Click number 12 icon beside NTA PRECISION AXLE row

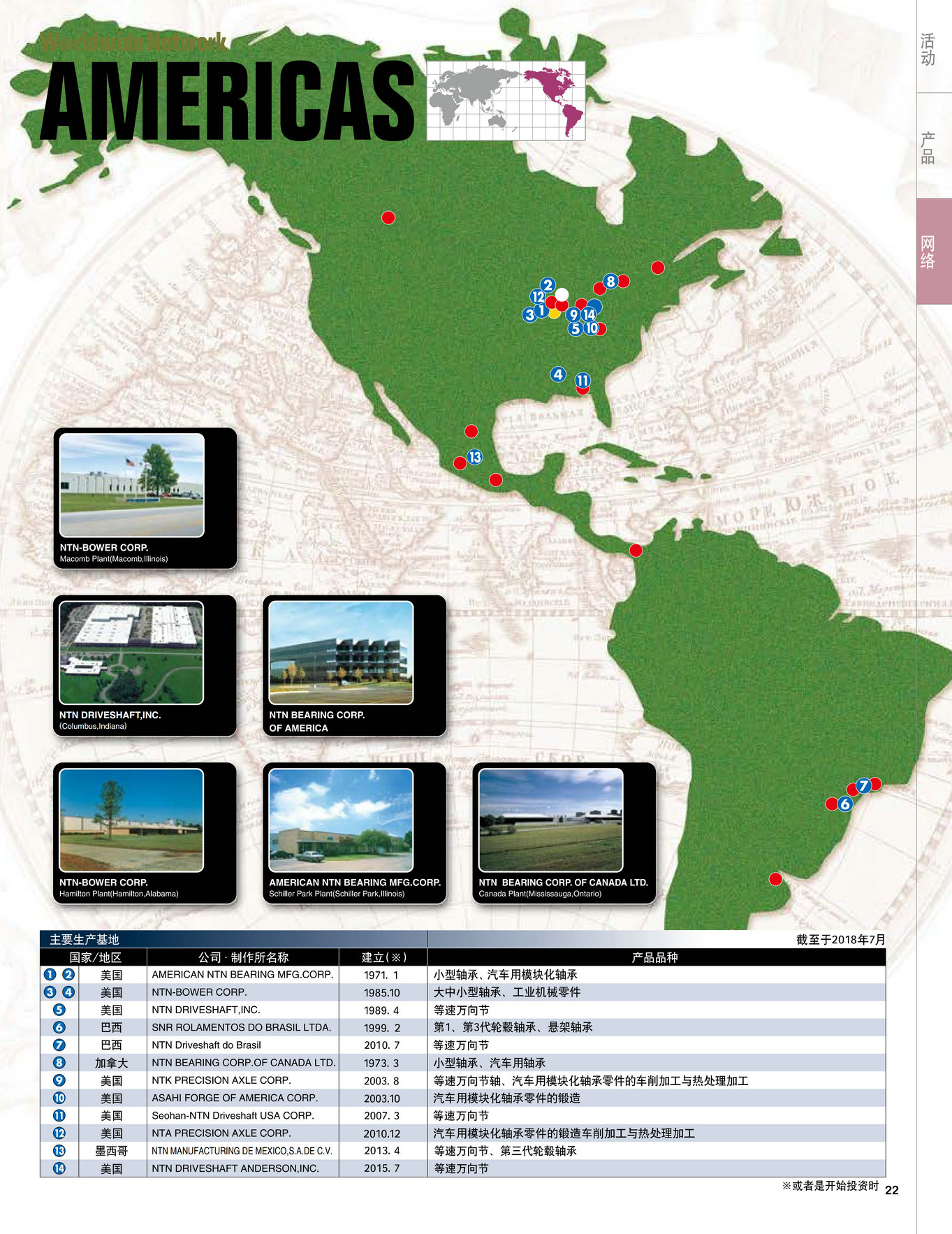coord(59,1133)
